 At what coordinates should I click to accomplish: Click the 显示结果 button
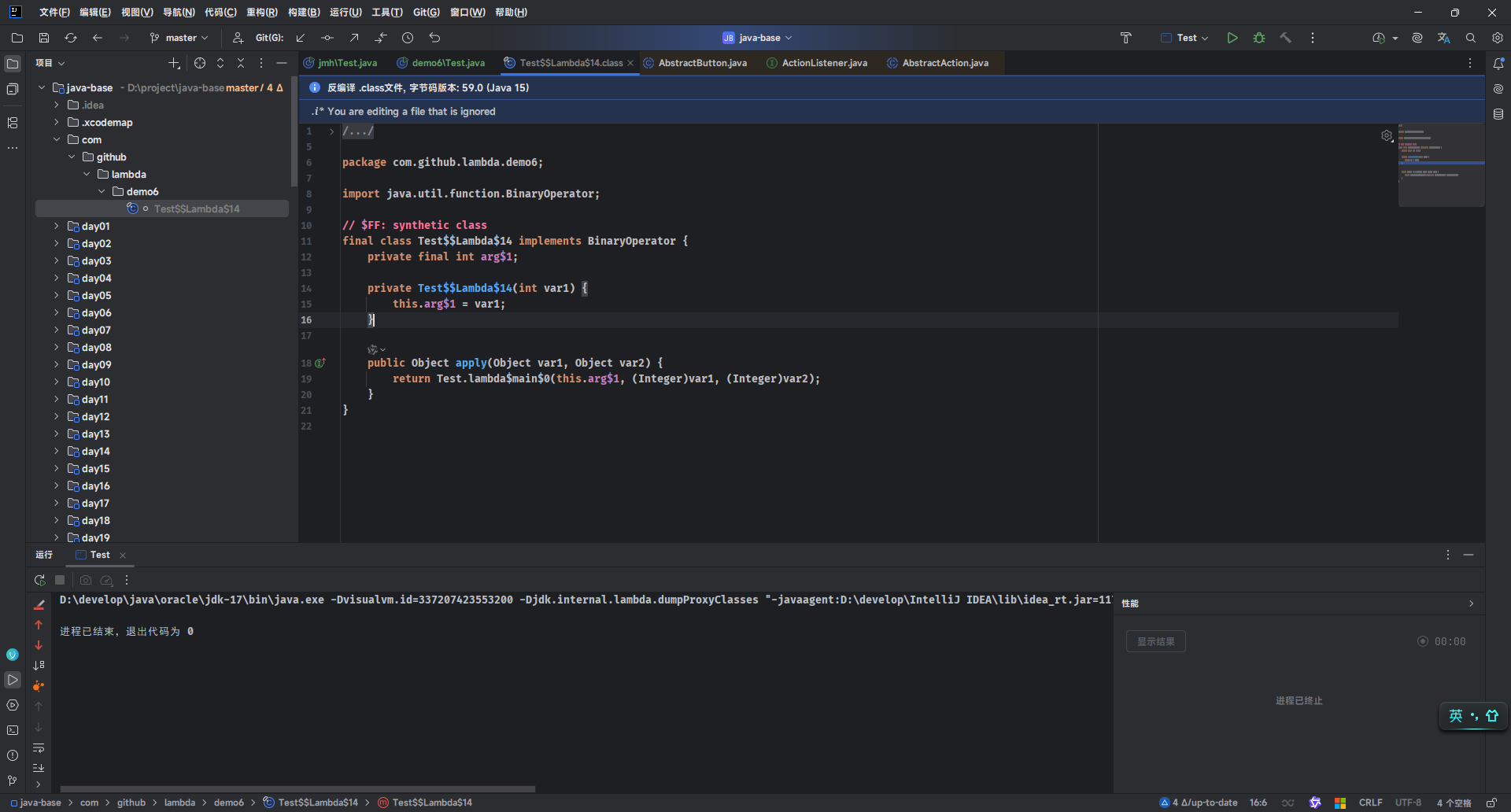[1155, 641]
